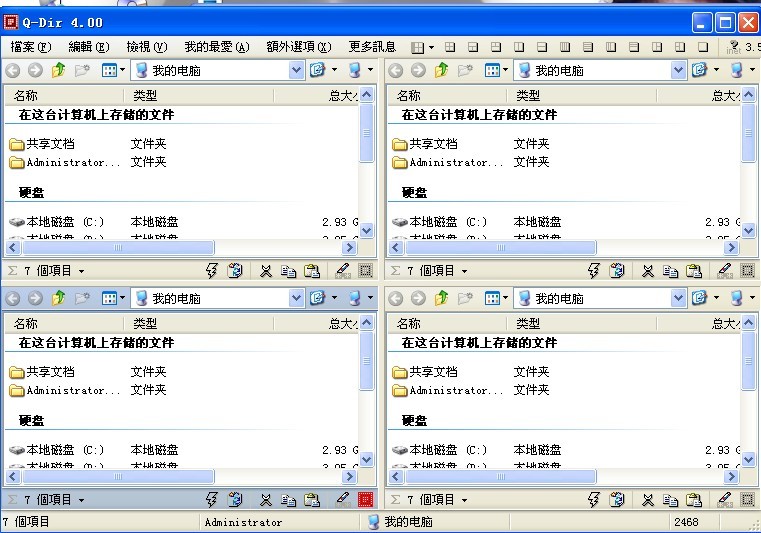
Task: Toggle the selection grid icon below upper-left pane
Action: point(365,271)
